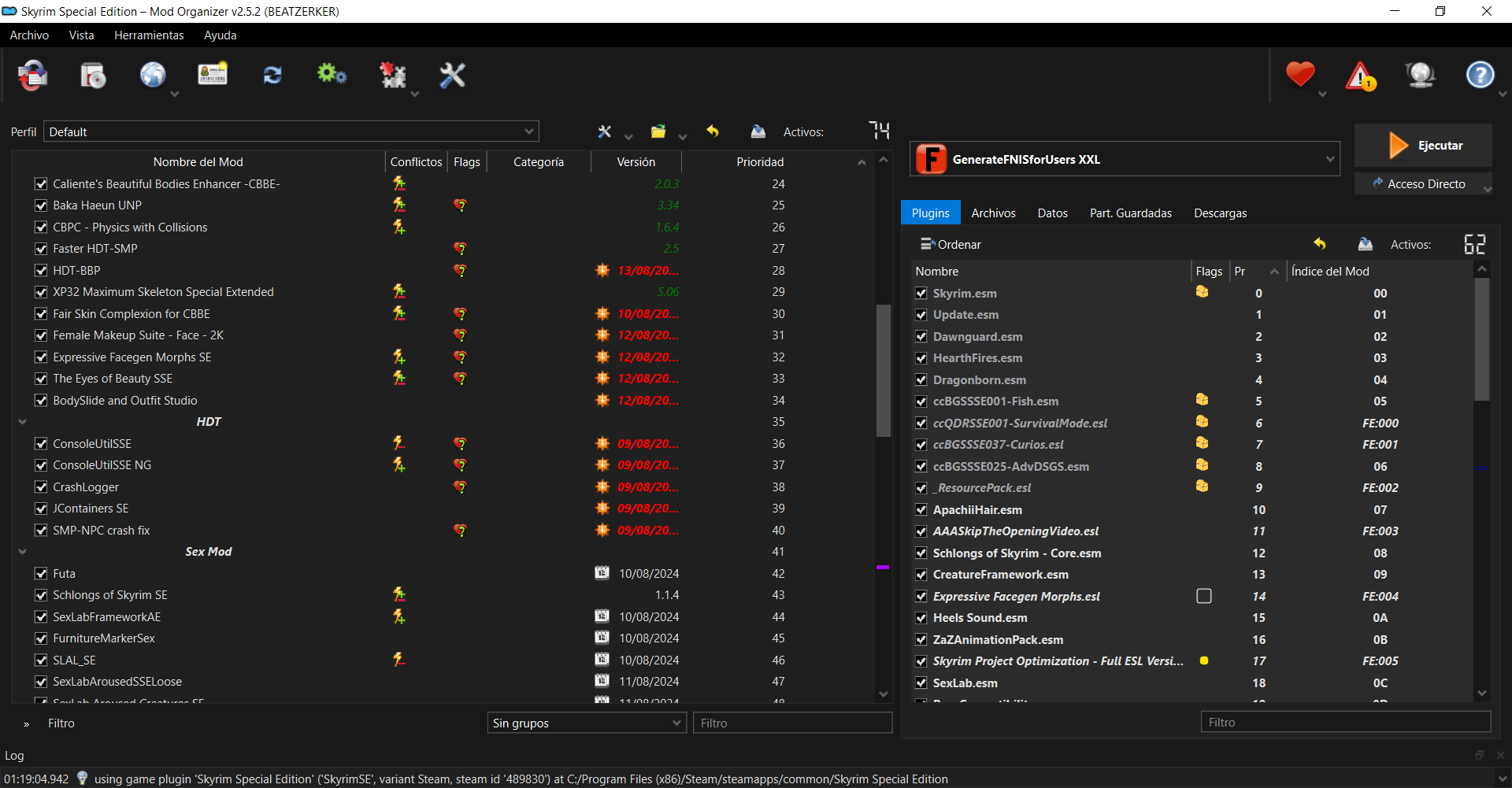1512x788 pixels.
Task: Uncheck the Futa mod
Action: pos(41,573)
